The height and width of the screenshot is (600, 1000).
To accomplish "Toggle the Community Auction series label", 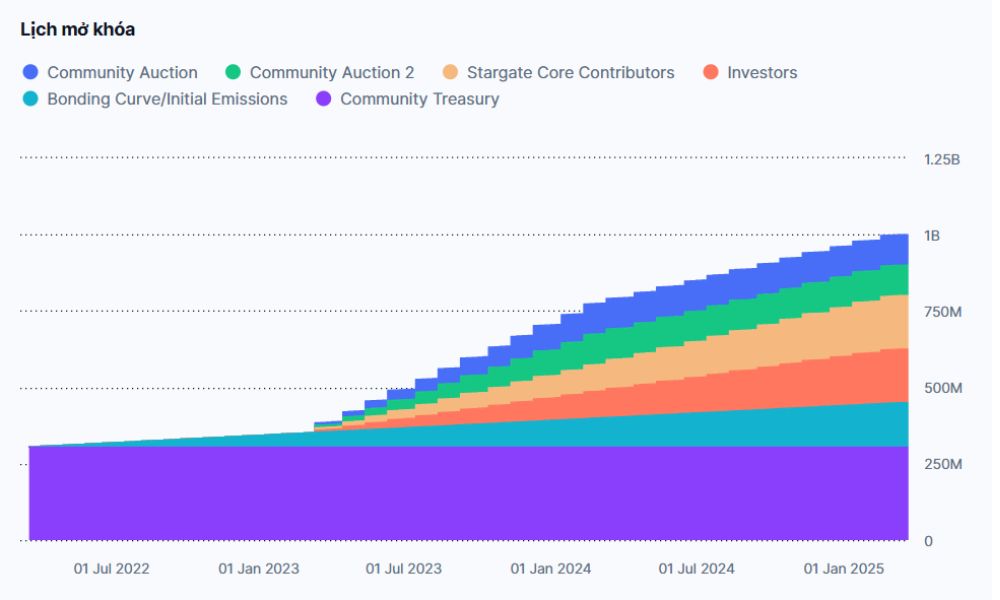I will point(122,72).
